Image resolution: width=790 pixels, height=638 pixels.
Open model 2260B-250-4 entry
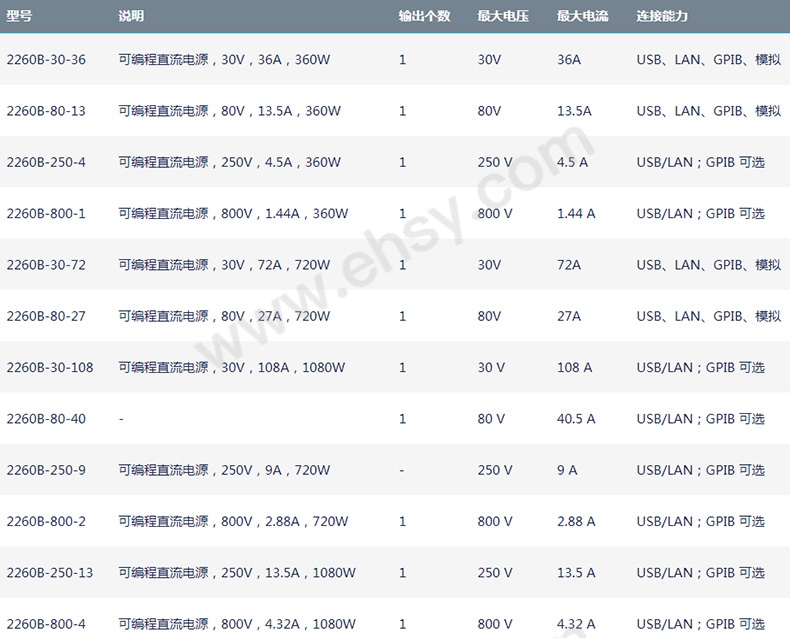coord(46,162)
